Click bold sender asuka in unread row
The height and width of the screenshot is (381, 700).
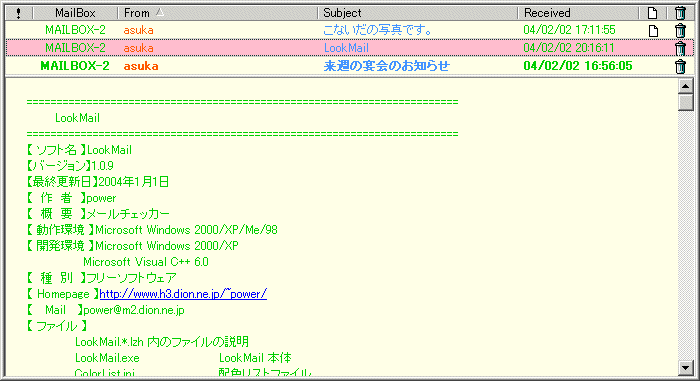[141, 66]
